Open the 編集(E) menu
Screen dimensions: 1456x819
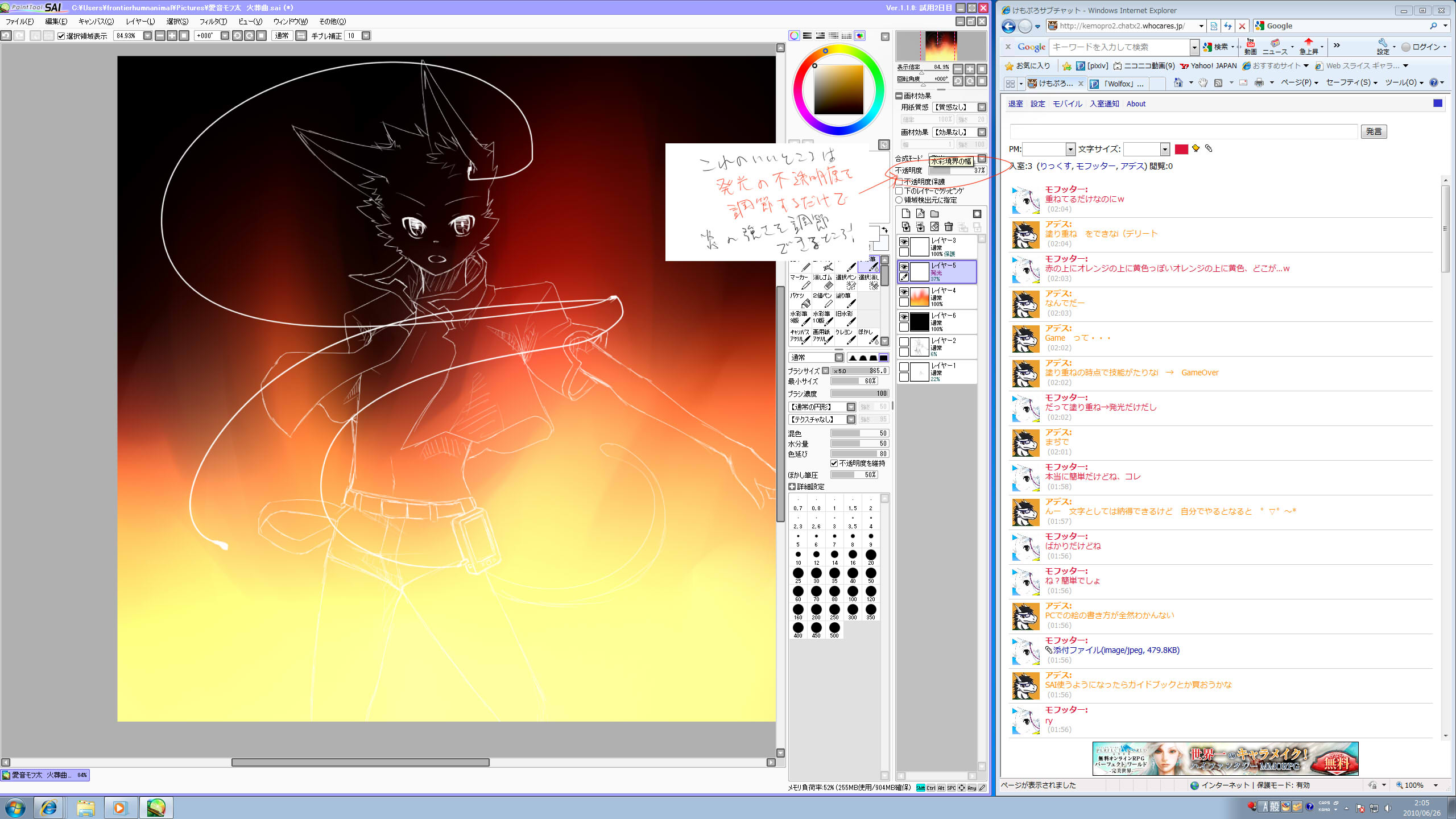(56, 21)
